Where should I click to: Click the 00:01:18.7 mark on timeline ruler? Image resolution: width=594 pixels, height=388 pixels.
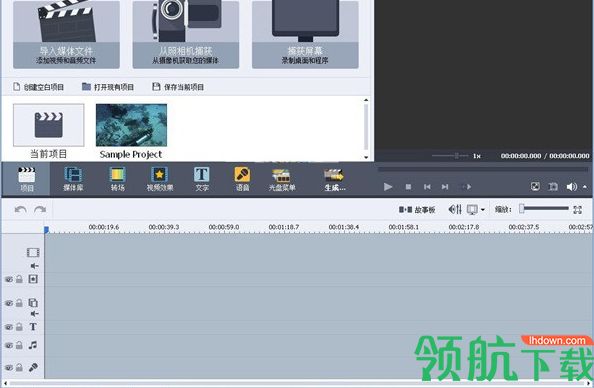tap(284, 227)
